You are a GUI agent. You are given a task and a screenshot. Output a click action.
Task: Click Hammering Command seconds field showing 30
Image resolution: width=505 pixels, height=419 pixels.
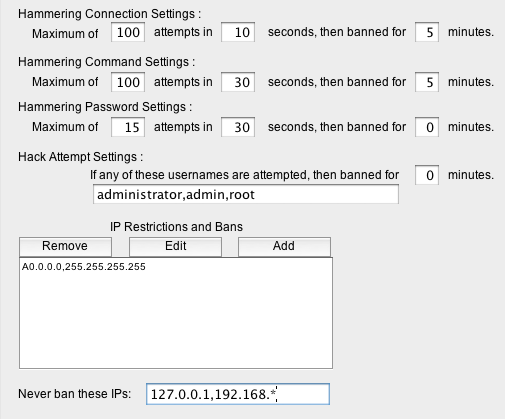pos(238,82)
